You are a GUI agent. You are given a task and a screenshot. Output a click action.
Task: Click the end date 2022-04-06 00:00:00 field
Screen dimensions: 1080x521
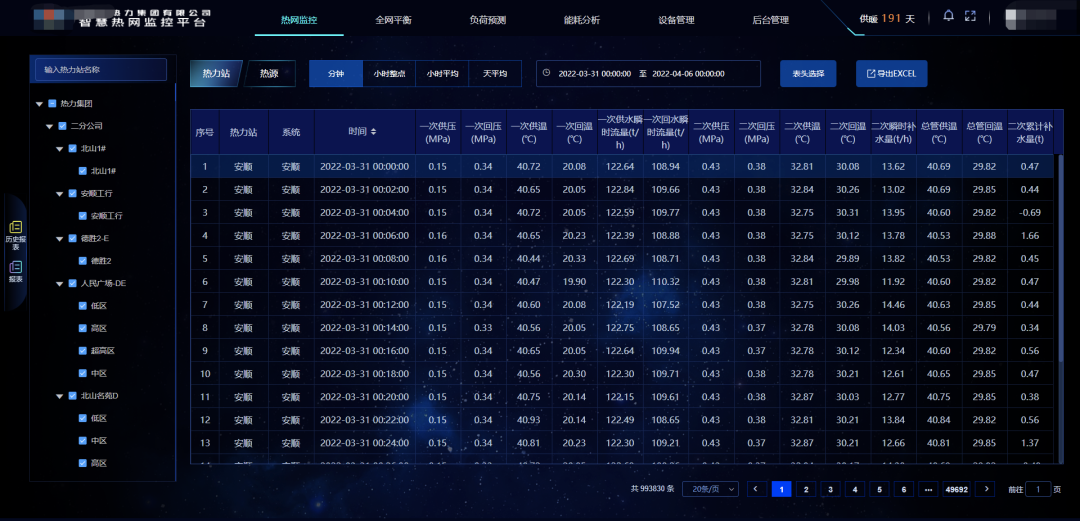(688, 74)
